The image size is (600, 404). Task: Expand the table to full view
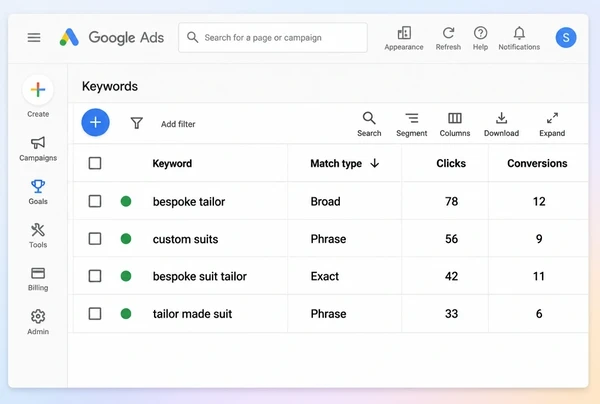[x=552, y=124]
